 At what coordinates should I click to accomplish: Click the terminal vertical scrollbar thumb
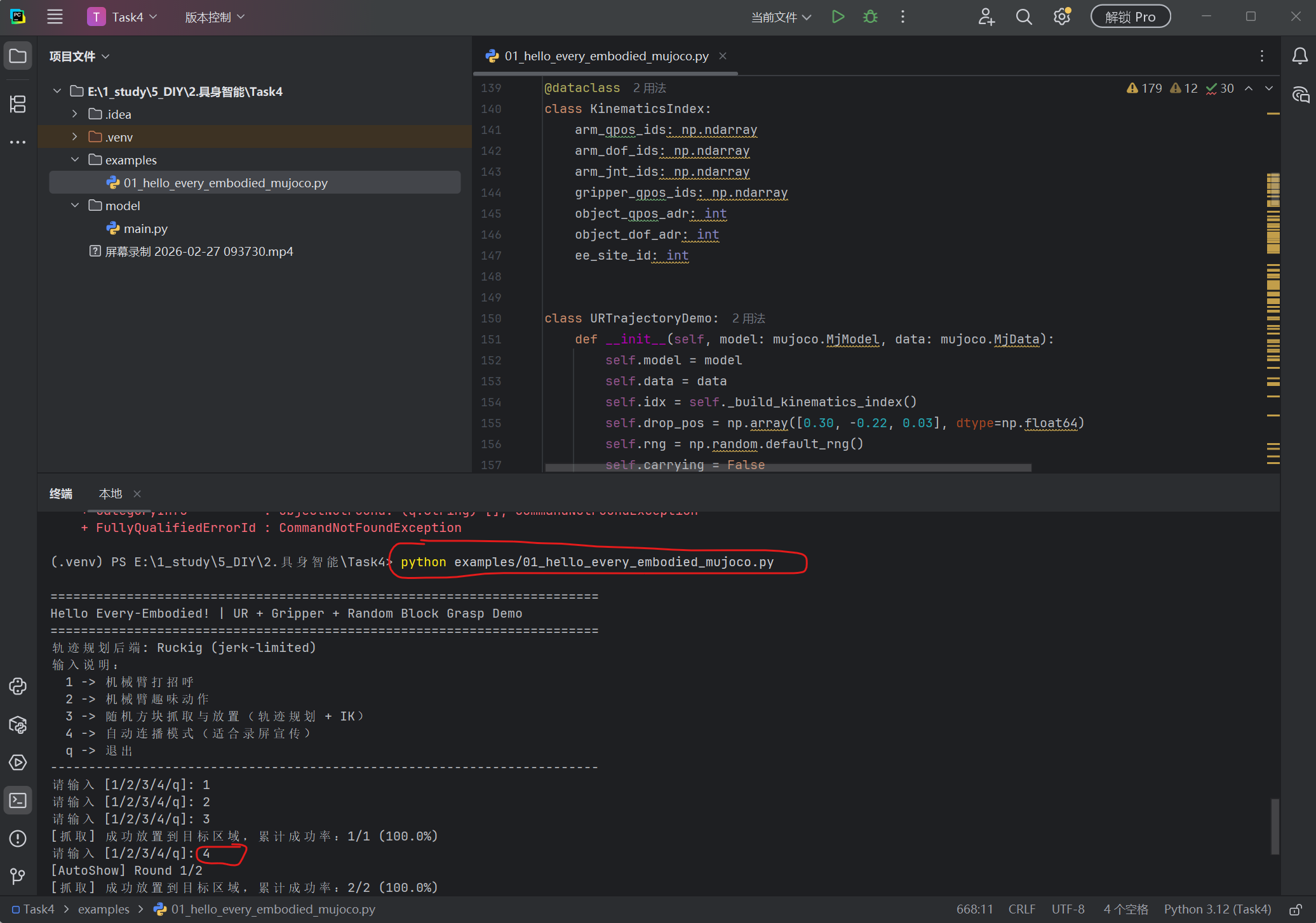coord(1274,827)
